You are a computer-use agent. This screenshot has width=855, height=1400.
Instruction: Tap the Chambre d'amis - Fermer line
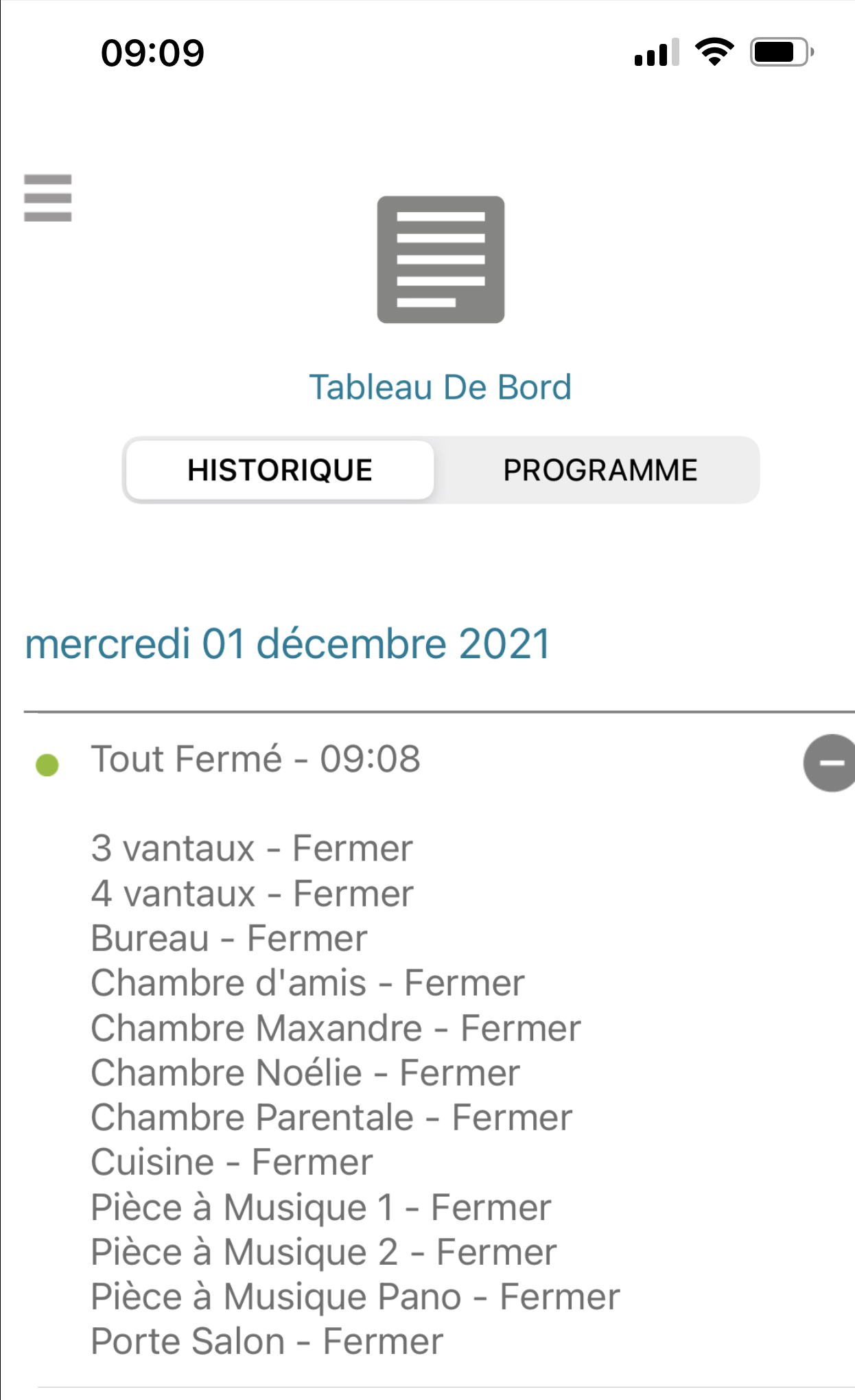tap(307, 983)
